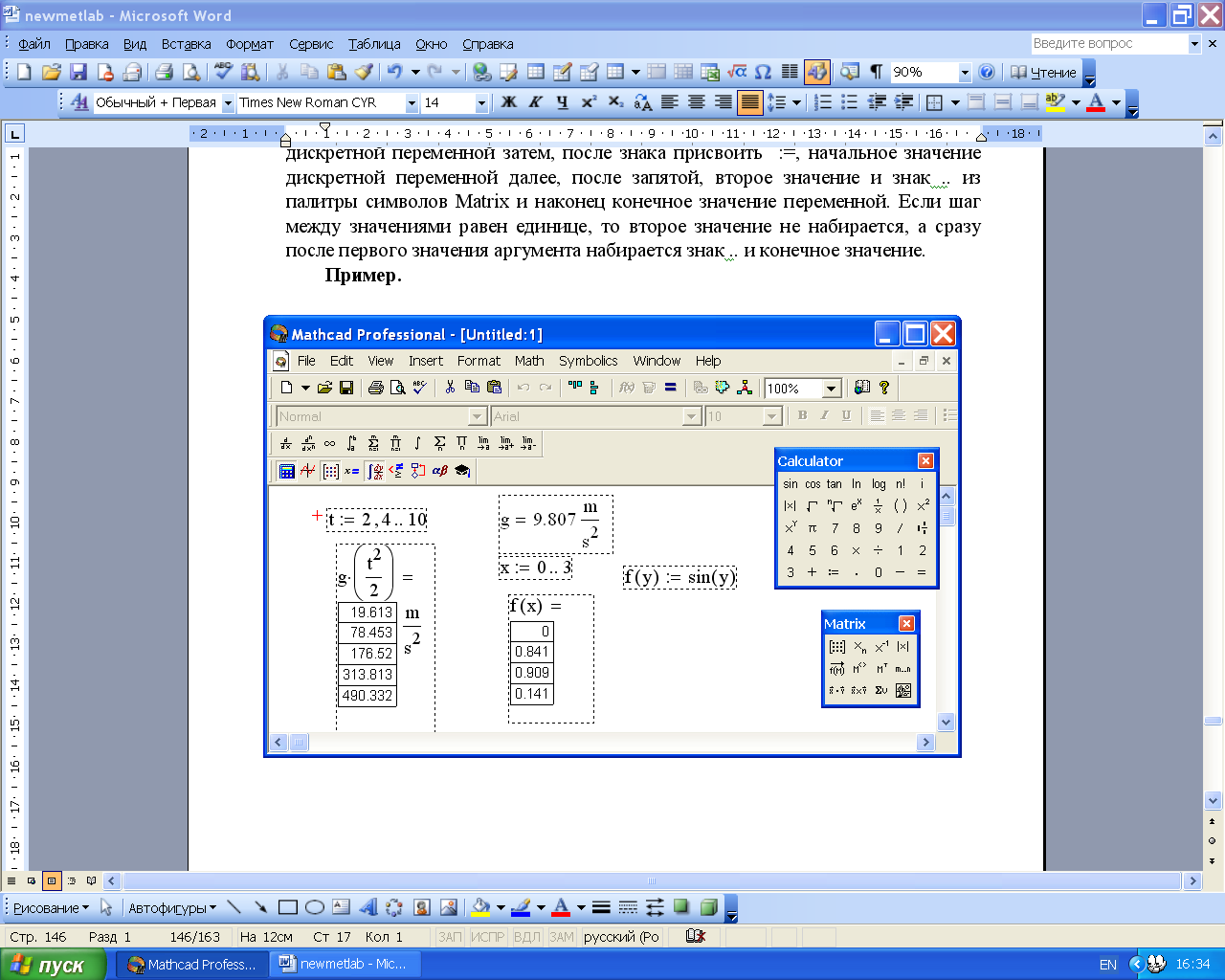Open Print Preview in the Word toolbar
This screenshot has height=980, width=1225.
191,72
